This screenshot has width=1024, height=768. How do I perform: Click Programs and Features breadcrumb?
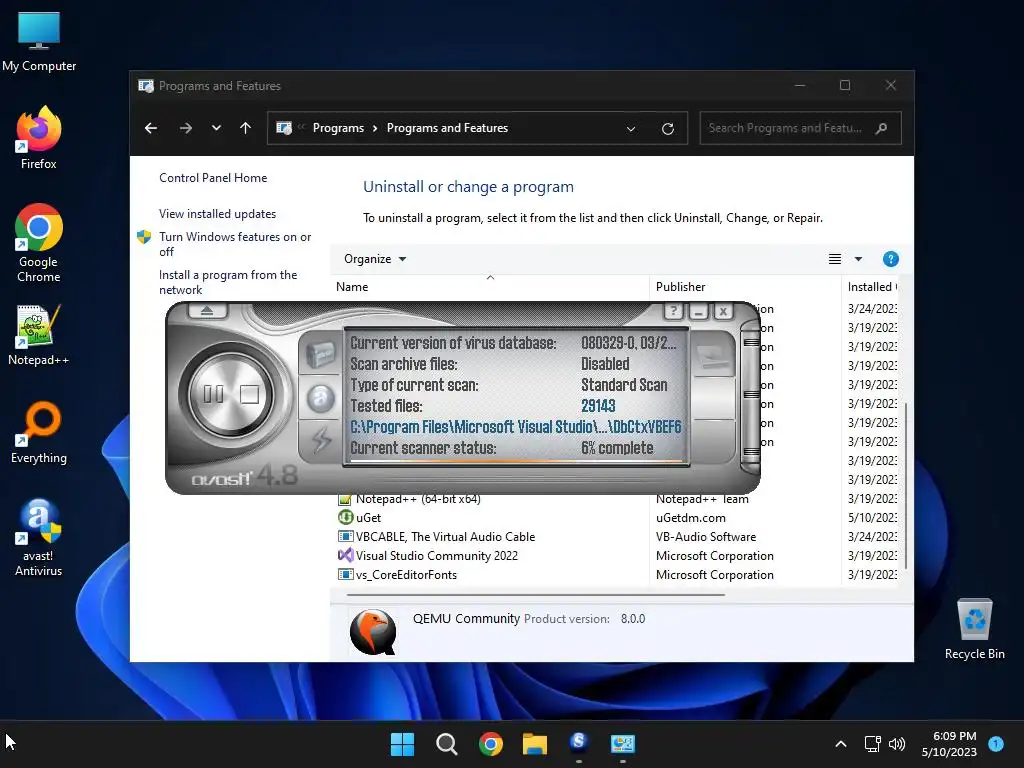(x=447, y=128)
